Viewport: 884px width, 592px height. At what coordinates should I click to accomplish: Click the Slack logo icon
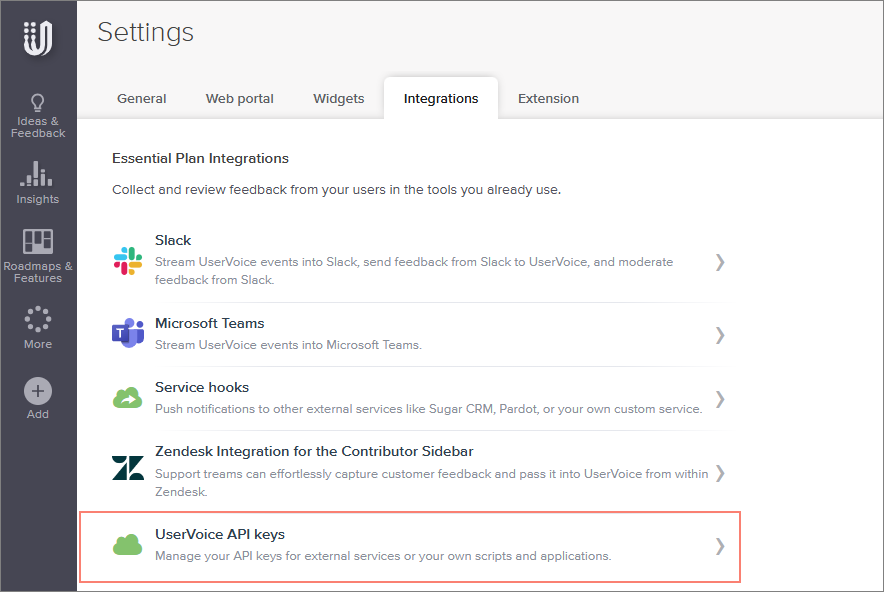pos(128,262)
